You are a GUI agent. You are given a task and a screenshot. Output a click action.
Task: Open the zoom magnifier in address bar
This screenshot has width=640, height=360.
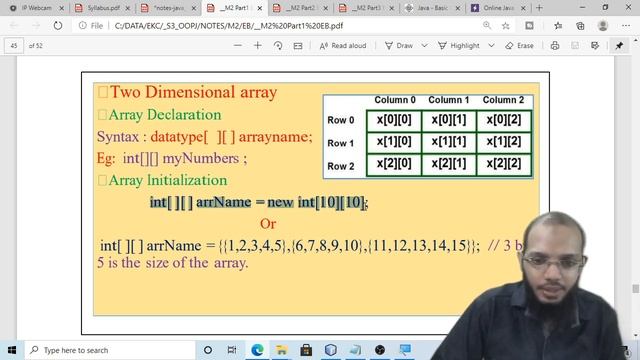[x=487, y=26]
